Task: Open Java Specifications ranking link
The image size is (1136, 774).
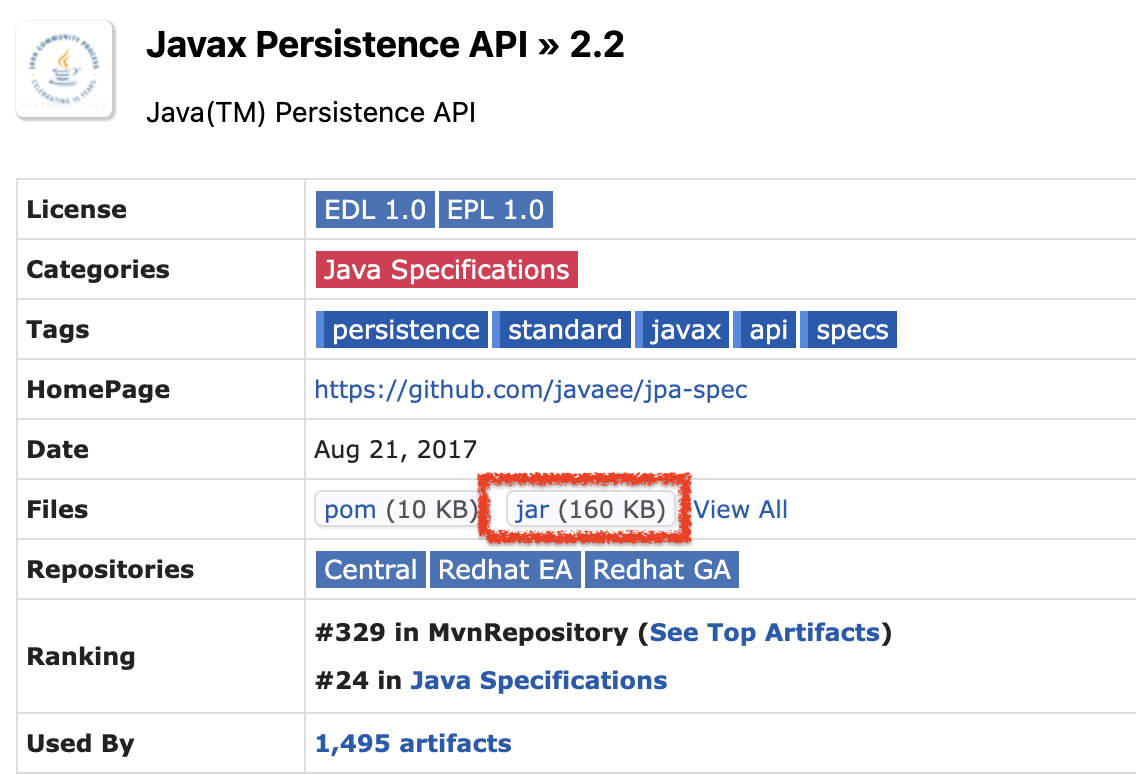Action: pos(538,681)
